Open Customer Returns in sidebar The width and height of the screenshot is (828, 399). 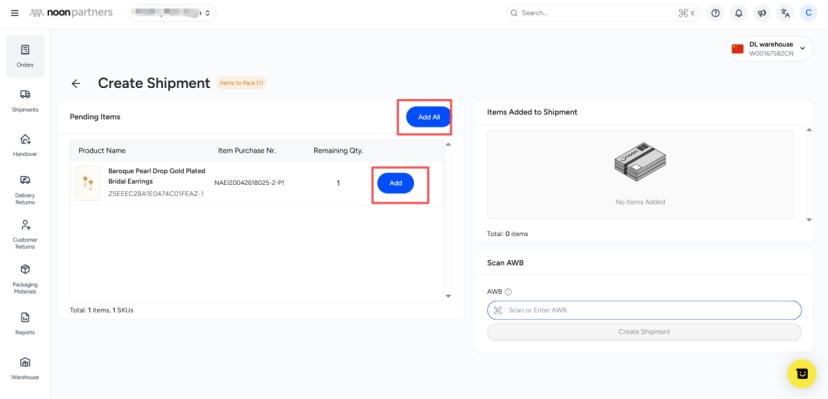pyautogui.click(x=25, y=234)
